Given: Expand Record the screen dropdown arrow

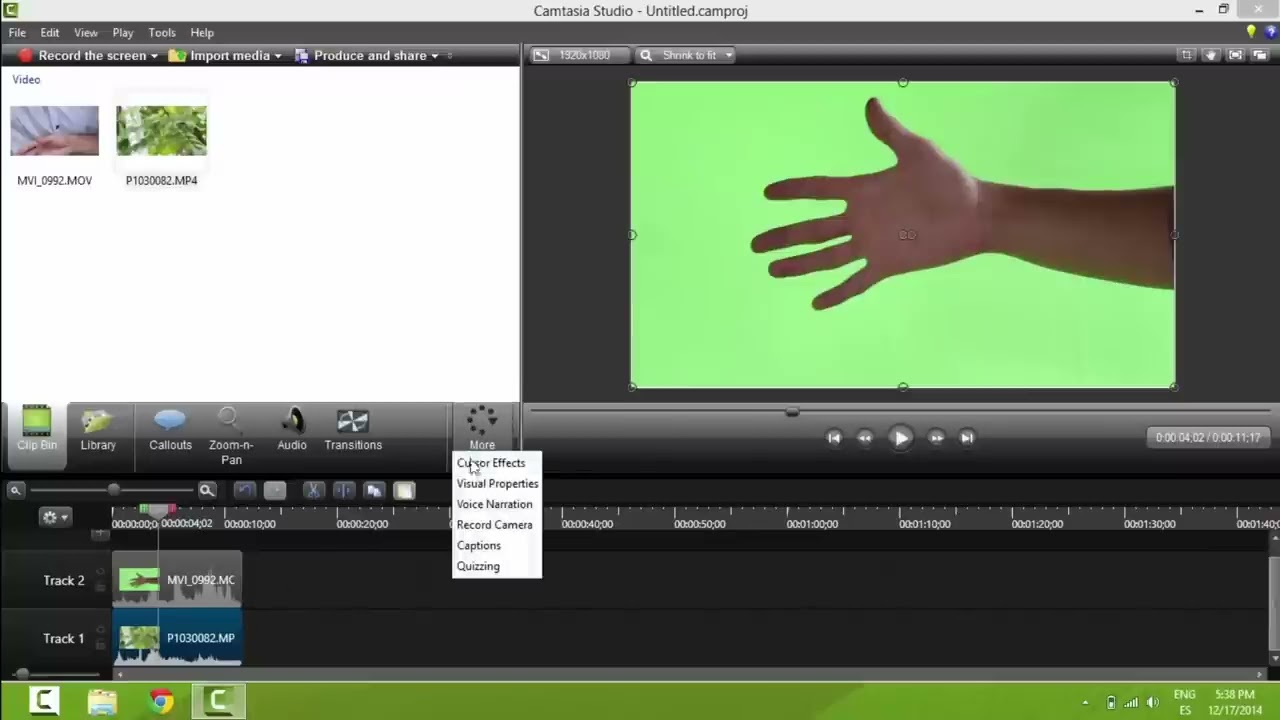Looking at the screenshot, I should [154, 56].
